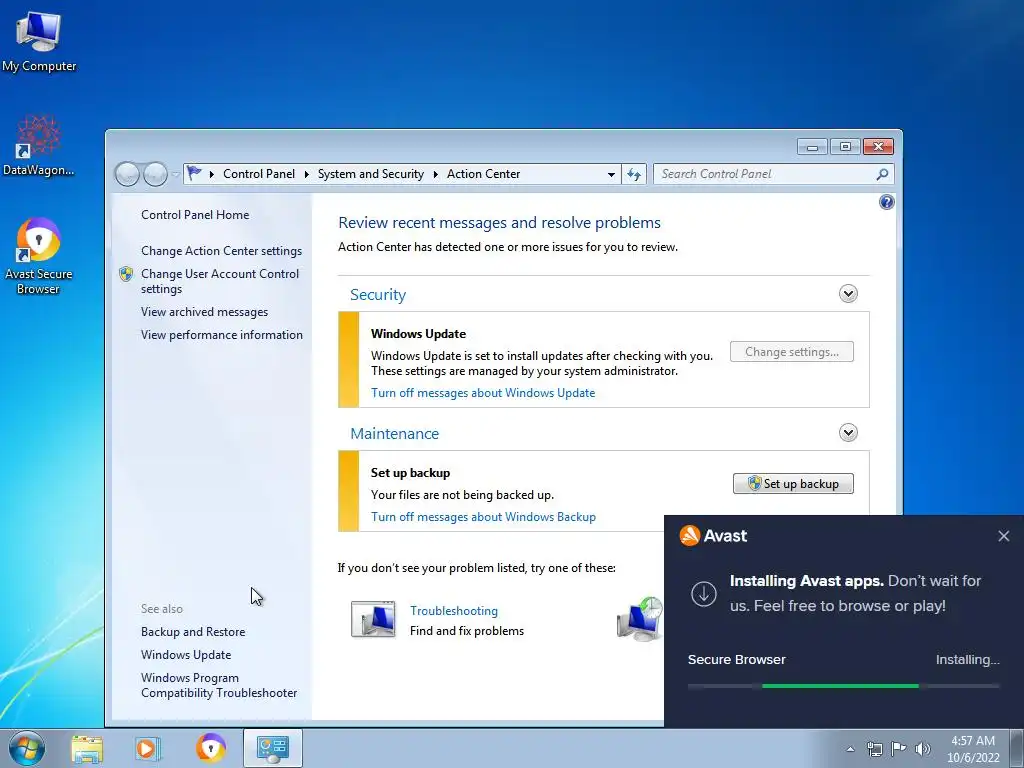Click the Security section heading
Image resolution: width=1024 pixels, height=768 pixels.
point(377,295)
